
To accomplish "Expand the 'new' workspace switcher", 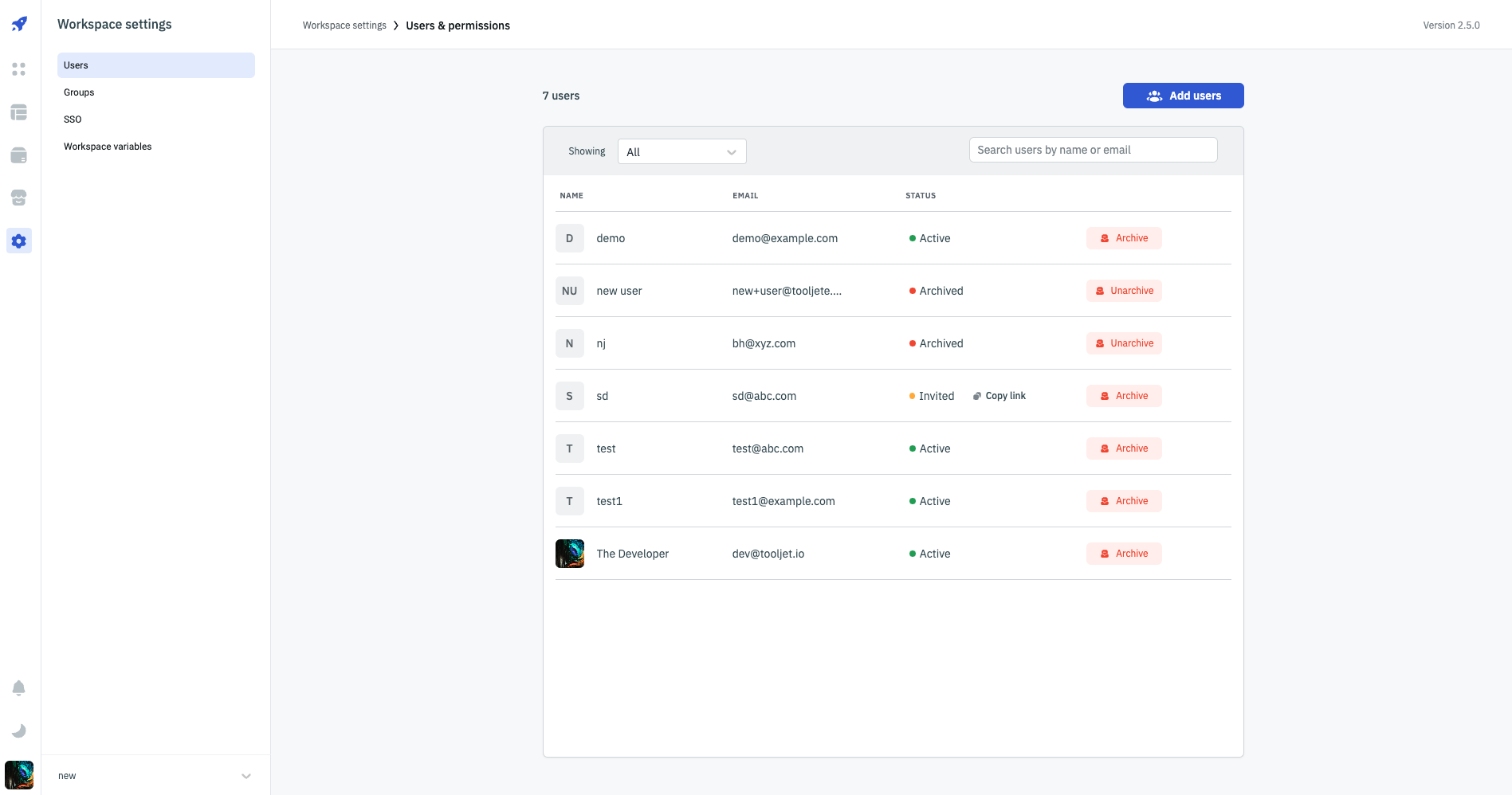I will click(x=155, y=776).
